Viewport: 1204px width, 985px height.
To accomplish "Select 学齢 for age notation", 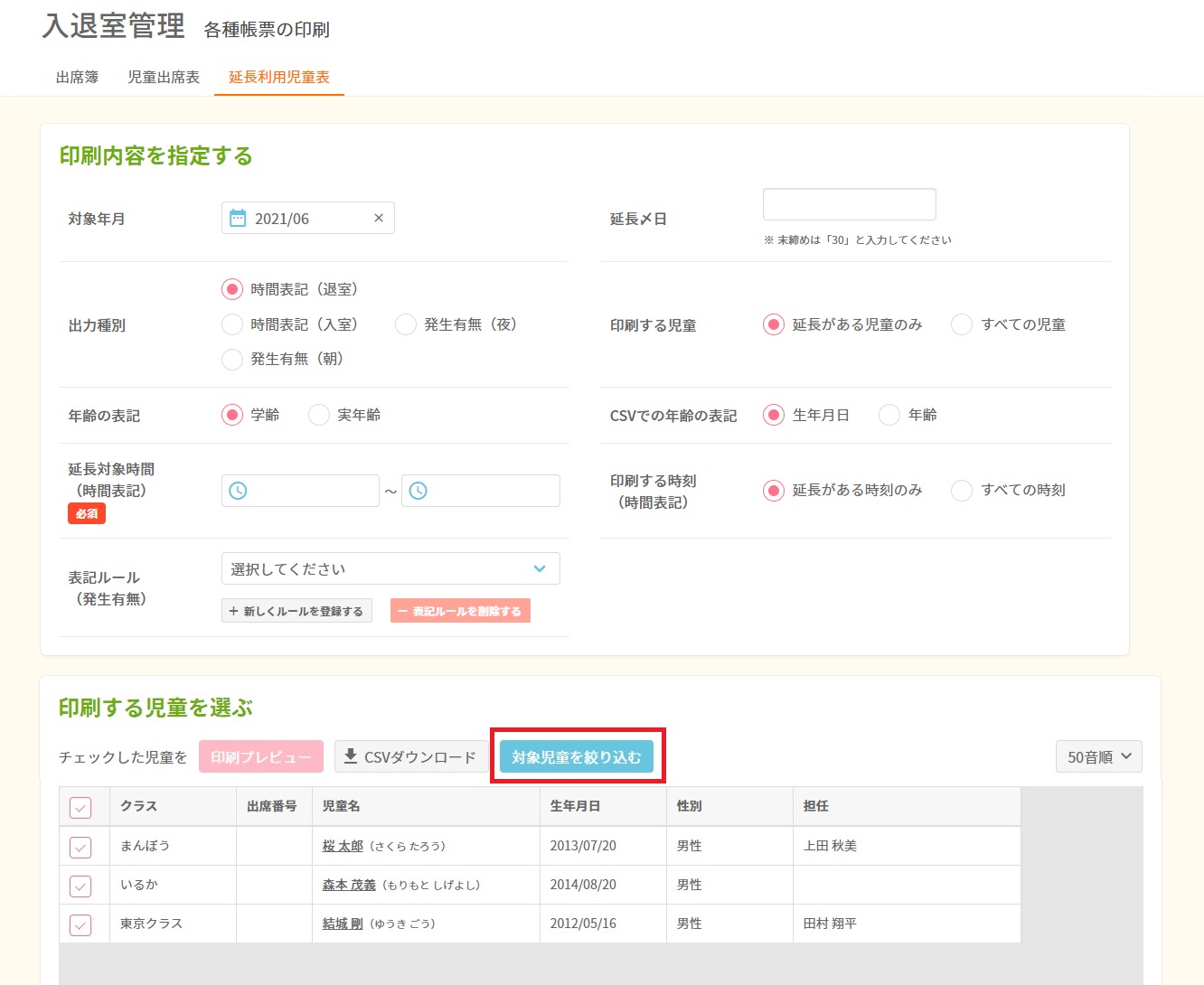I will point(232,415).
